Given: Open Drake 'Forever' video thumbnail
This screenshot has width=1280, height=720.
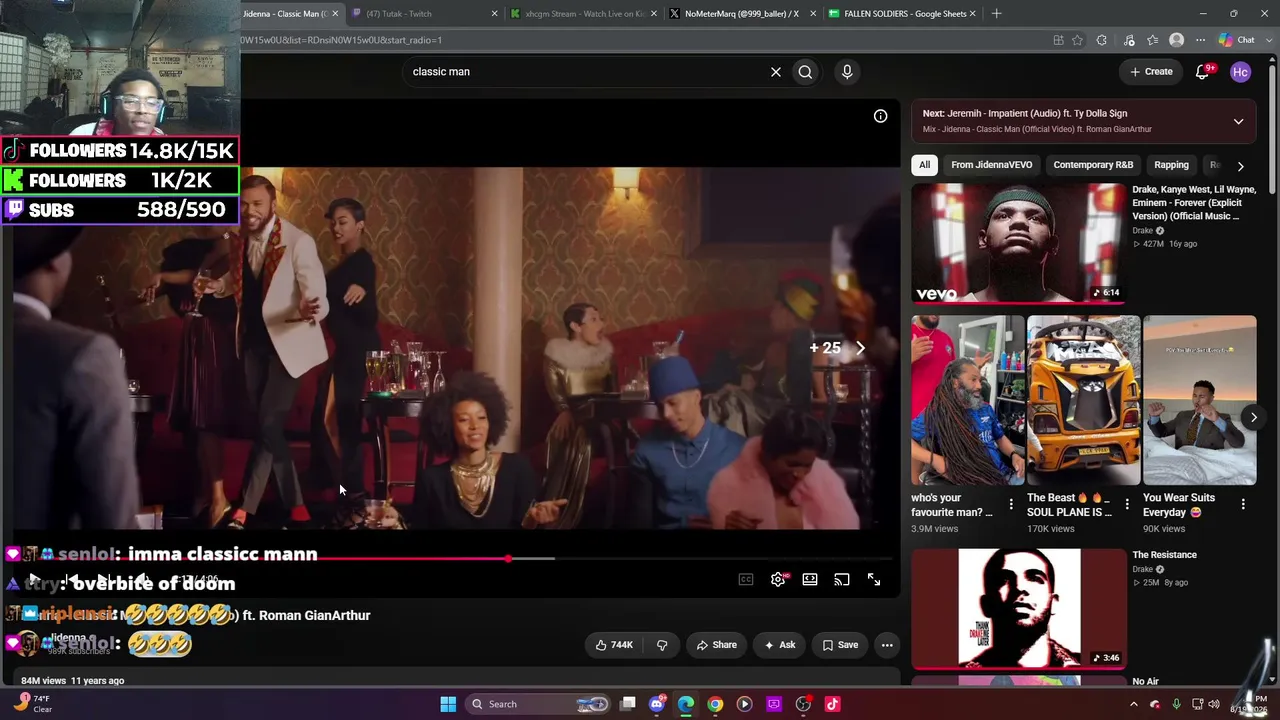Looking at the screenshot, I should point(1018,243).
